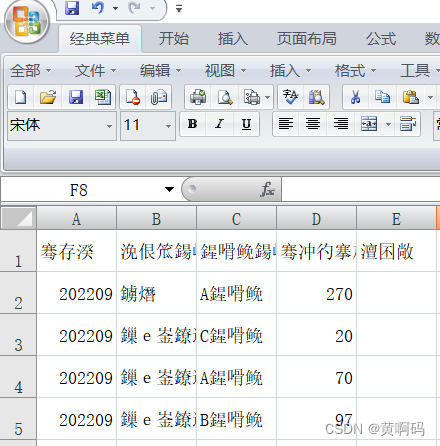Click the Print Preview magnifier icon
This screenshot has height=446, width=440.
point(225,97)
